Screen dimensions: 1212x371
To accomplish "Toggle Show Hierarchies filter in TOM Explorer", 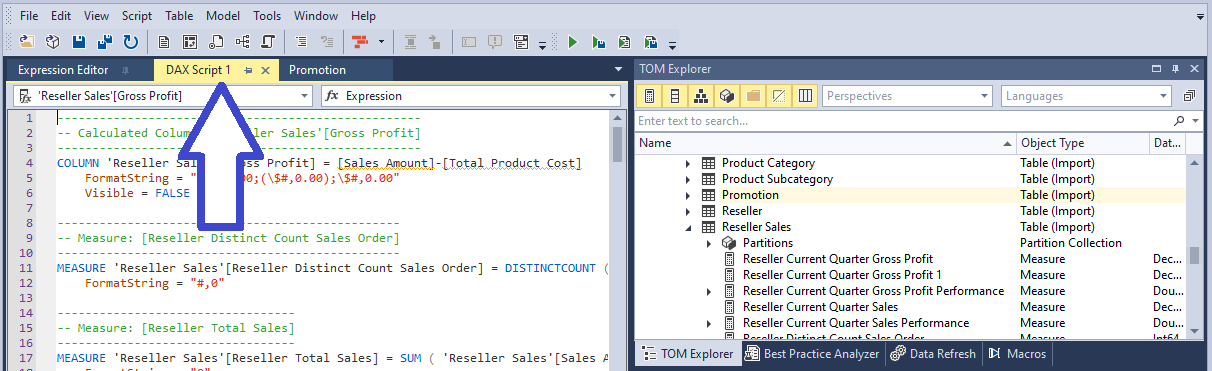I will (702, 96).
